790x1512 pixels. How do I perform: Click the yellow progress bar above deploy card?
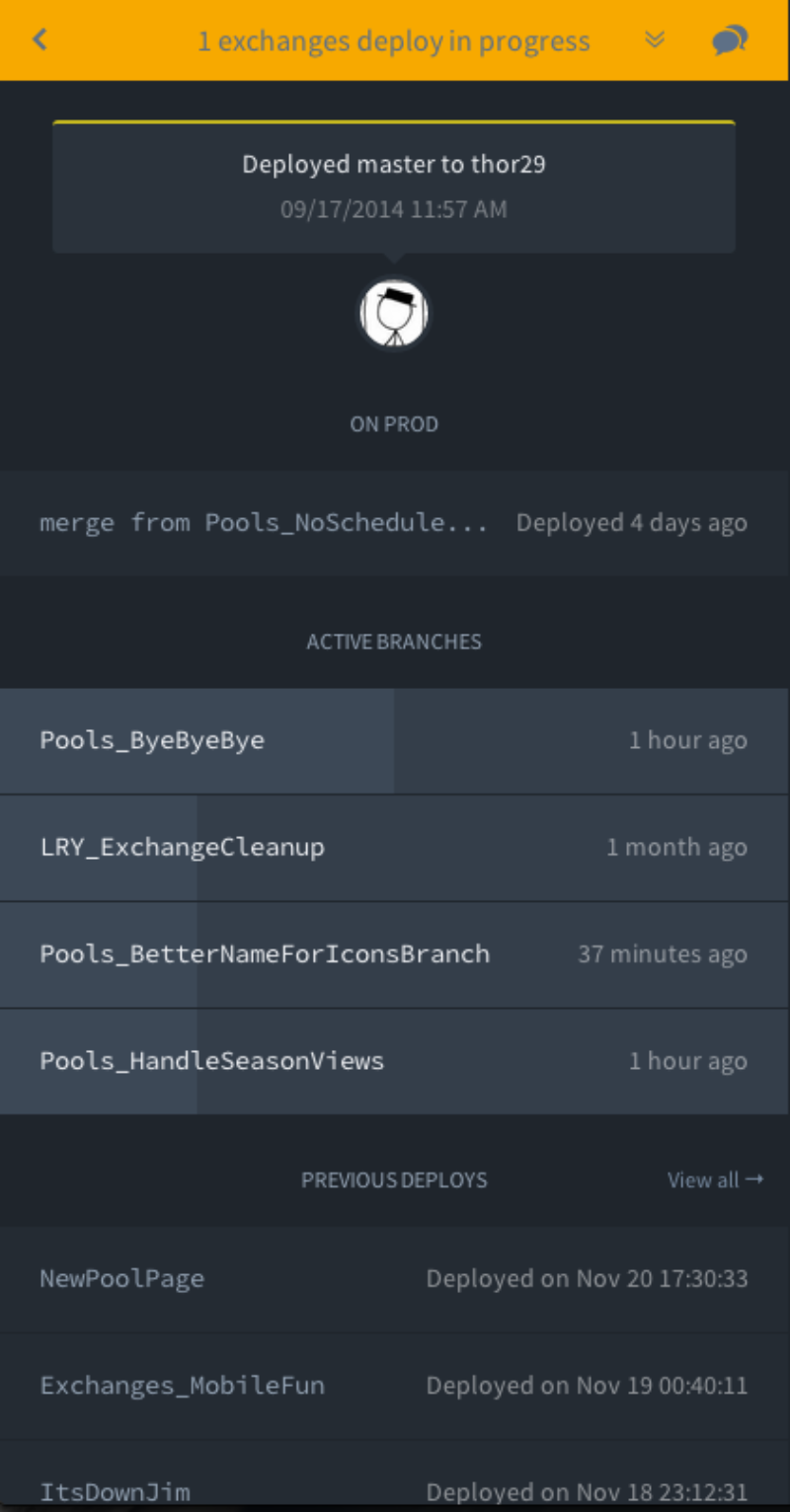pyautogui.click(x=394, y=122)
